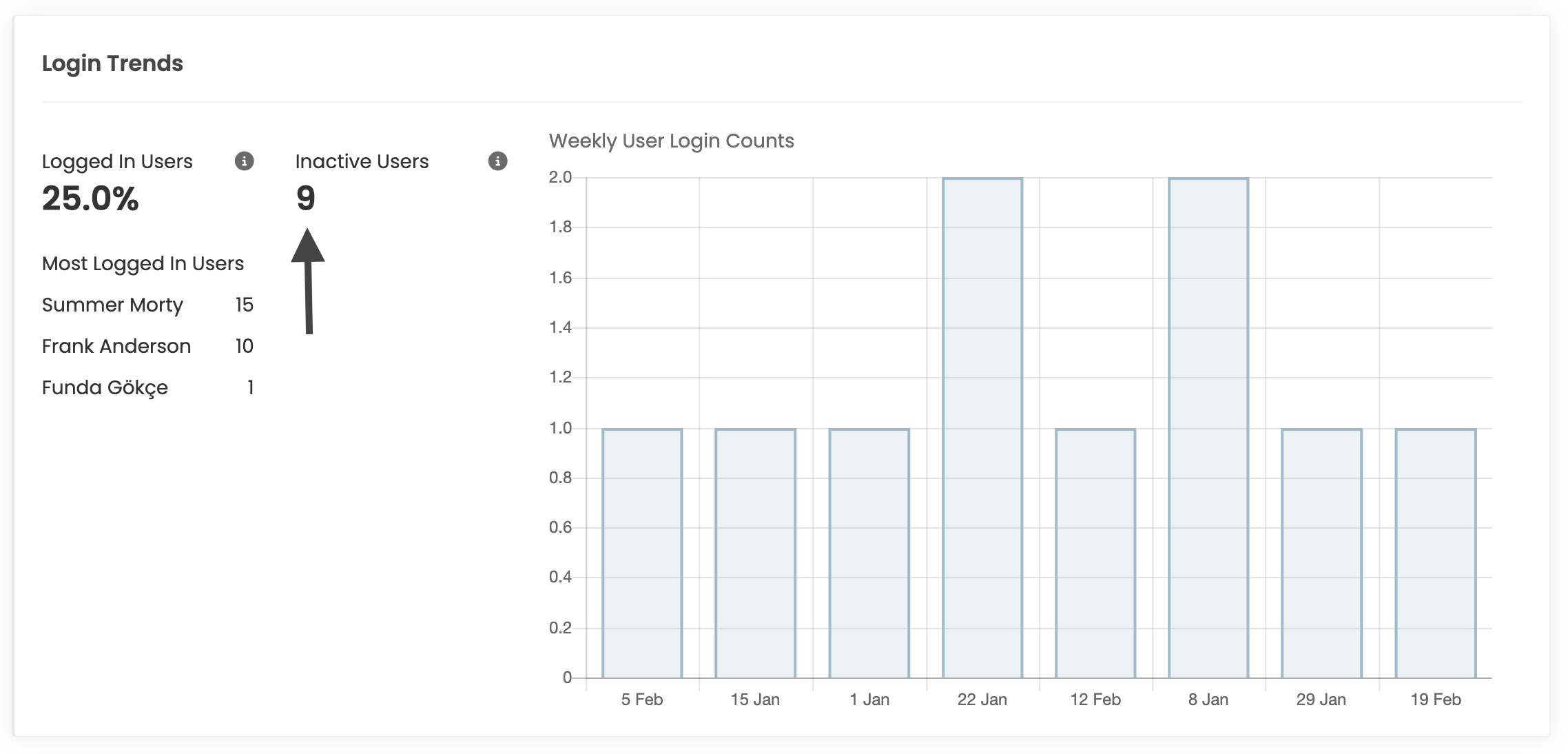Click info icon beside Inactive Users
Image resolution: width=1568 pixels, height=754 pixels.
(497, 161)
